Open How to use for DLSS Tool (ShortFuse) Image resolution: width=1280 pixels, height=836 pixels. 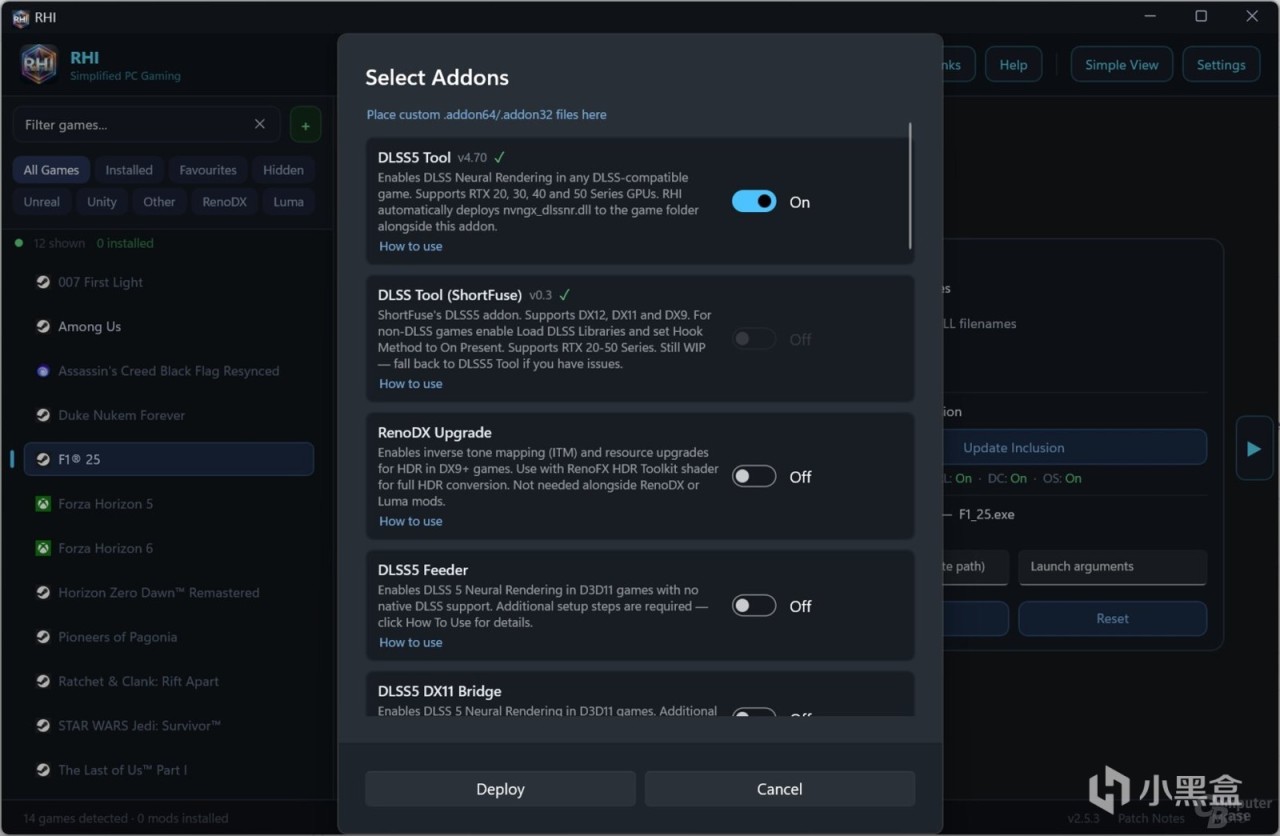click(410, 384)
